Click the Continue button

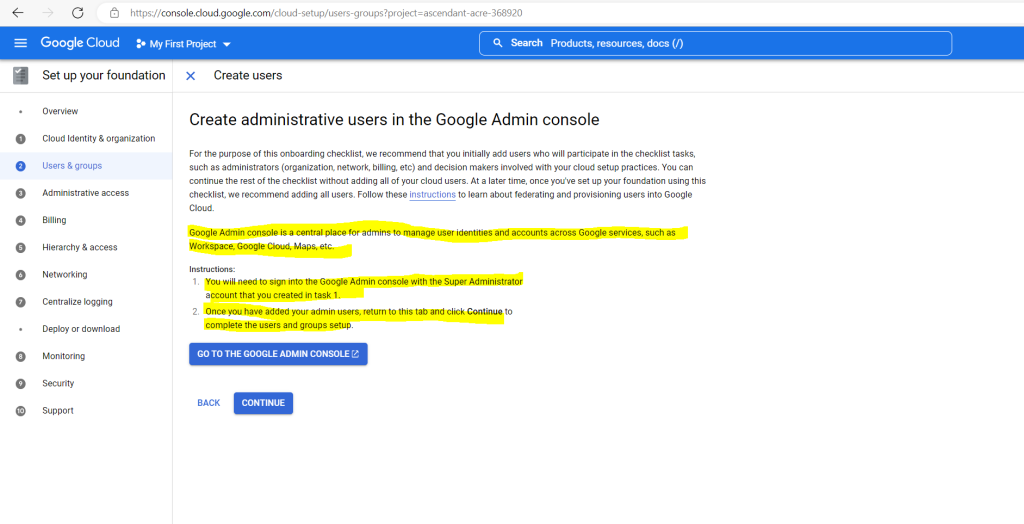click(263, 403)
